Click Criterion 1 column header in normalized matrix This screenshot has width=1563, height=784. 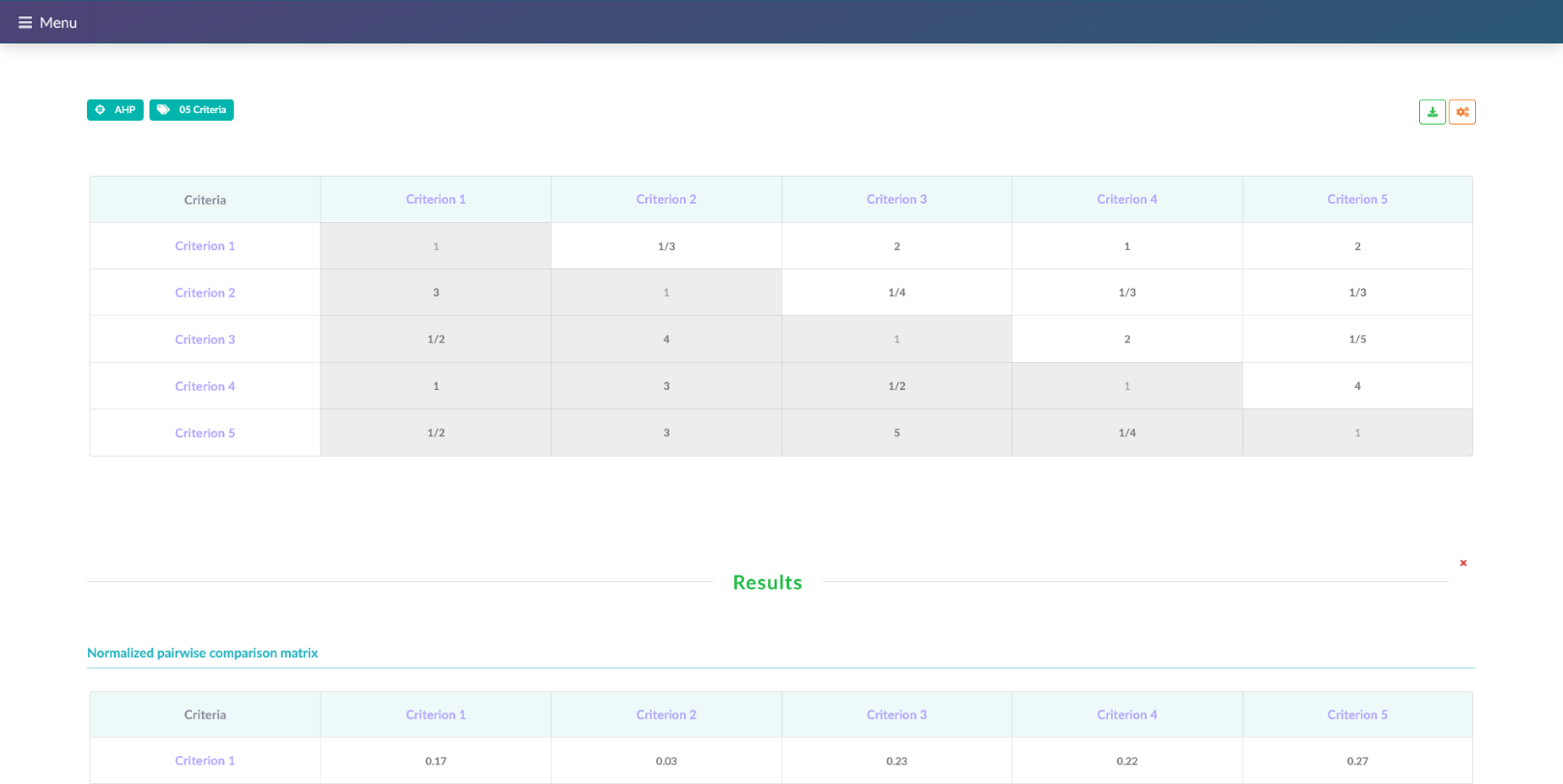pyautogui.click(x=436, y=715)
